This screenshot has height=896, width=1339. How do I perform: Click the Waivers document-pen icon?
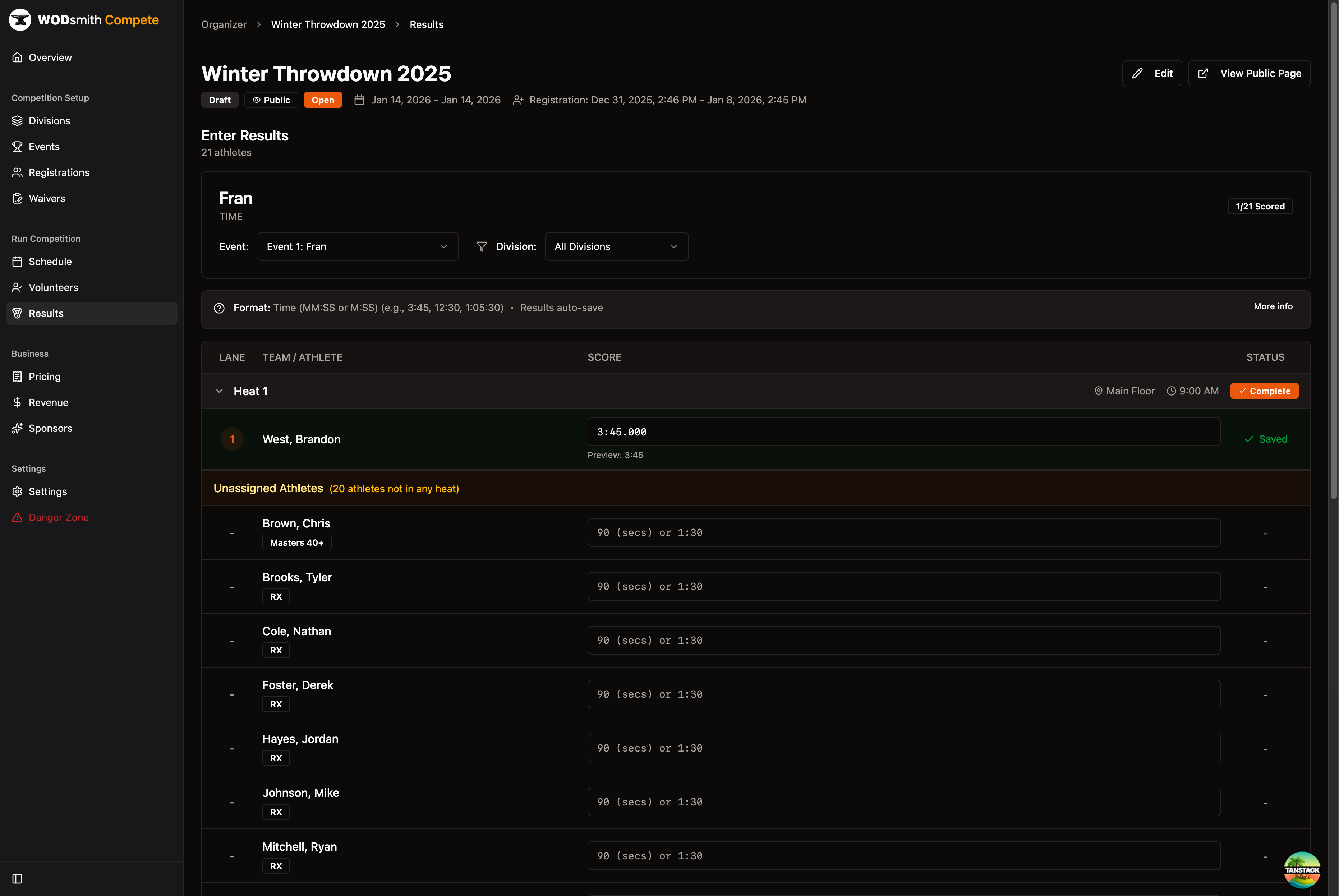click(x=17, y=198)
